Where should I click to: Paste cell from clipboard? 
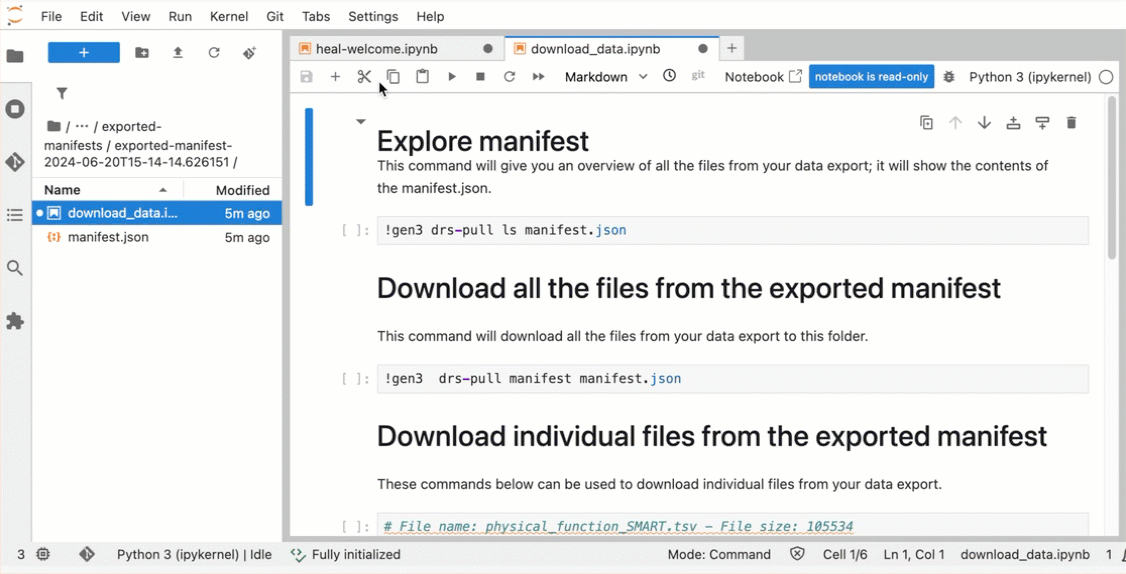(x=422, y=77)
